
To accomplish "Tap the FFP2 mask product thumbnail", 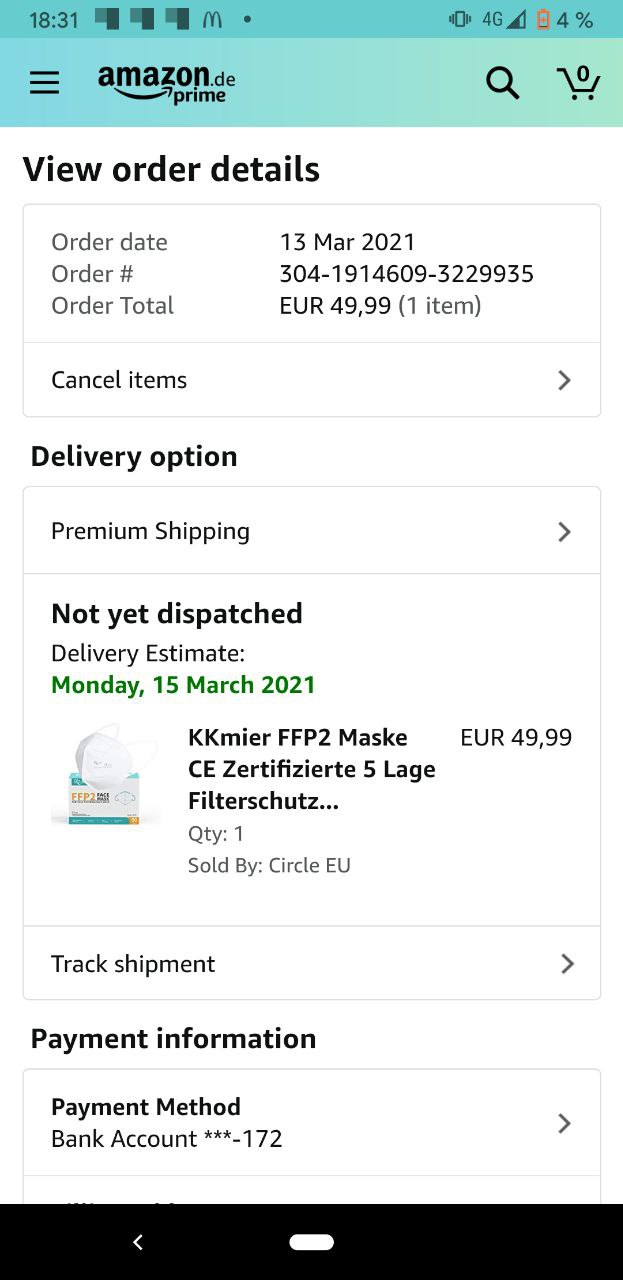I will pyautogui.click(x=106, y=775).
